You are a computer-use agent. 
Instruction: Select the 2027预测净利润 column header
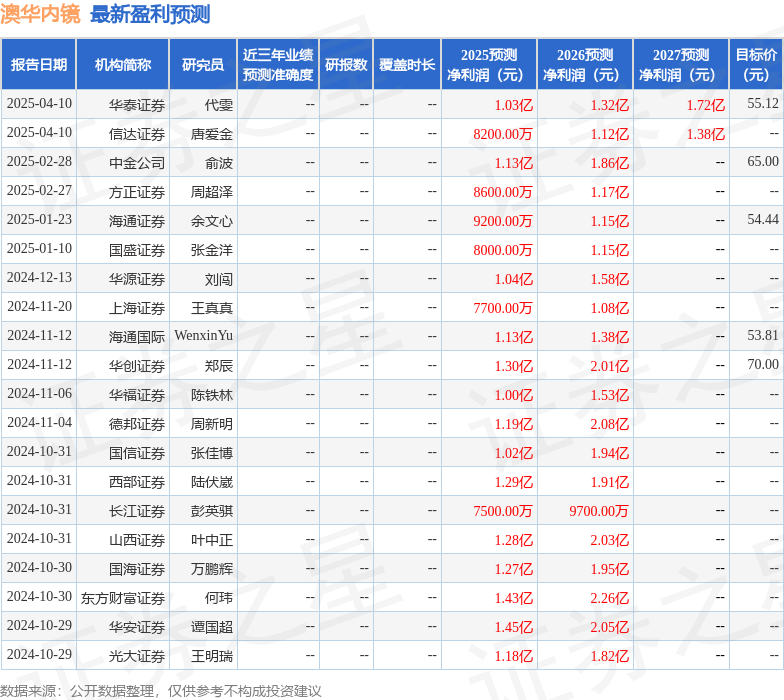click(681, 65)
